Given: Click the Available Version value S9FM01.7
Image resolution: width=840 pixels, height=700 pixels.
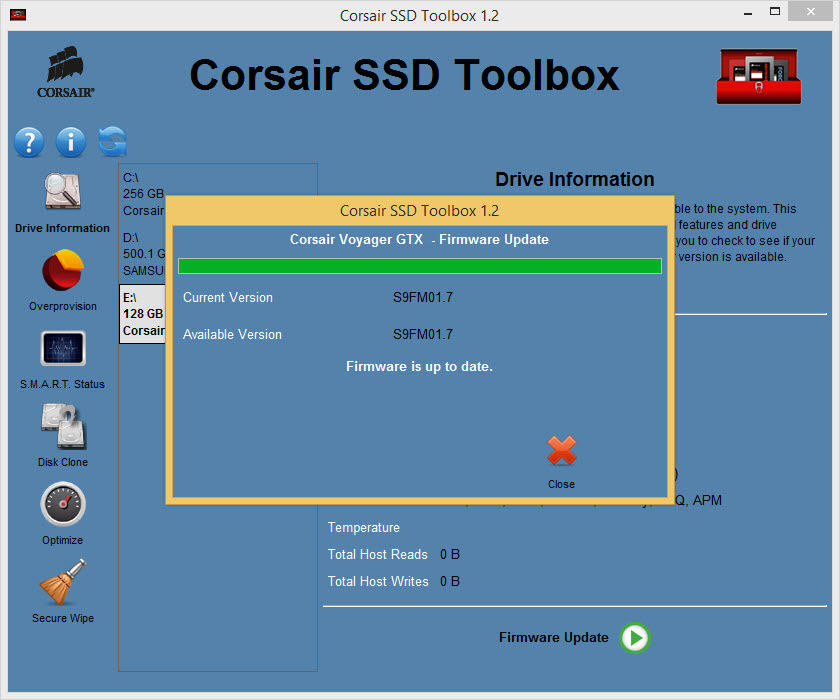Looking at the screenshot, I should point(423,334).
